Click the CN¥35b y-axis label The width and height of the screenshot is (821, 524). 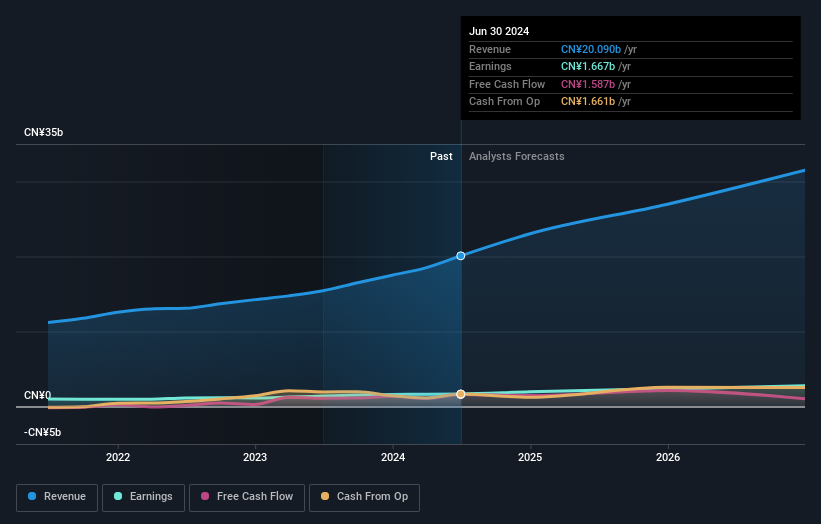[x=43, y=132]
